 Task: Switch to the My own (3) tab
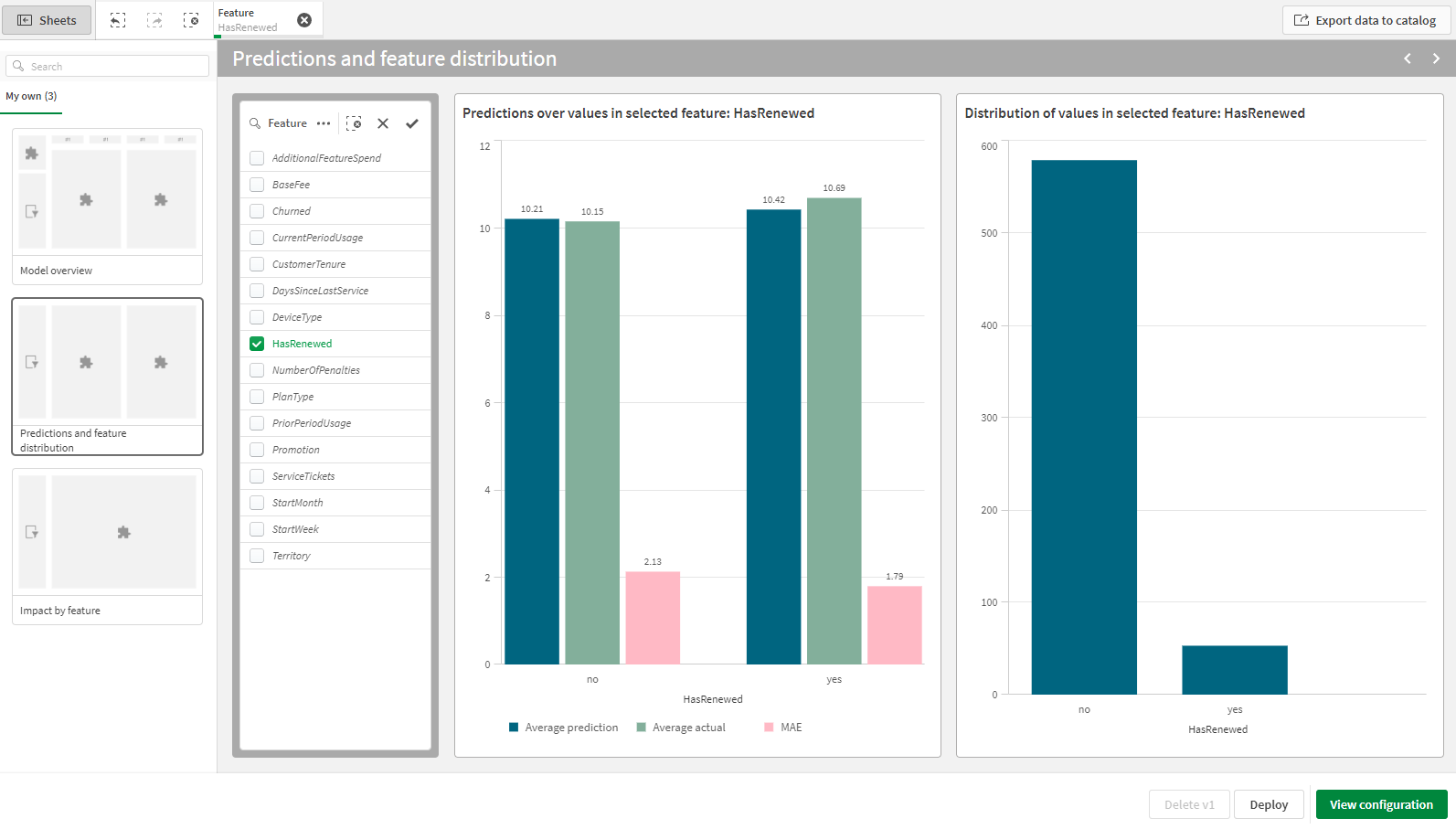31,96
